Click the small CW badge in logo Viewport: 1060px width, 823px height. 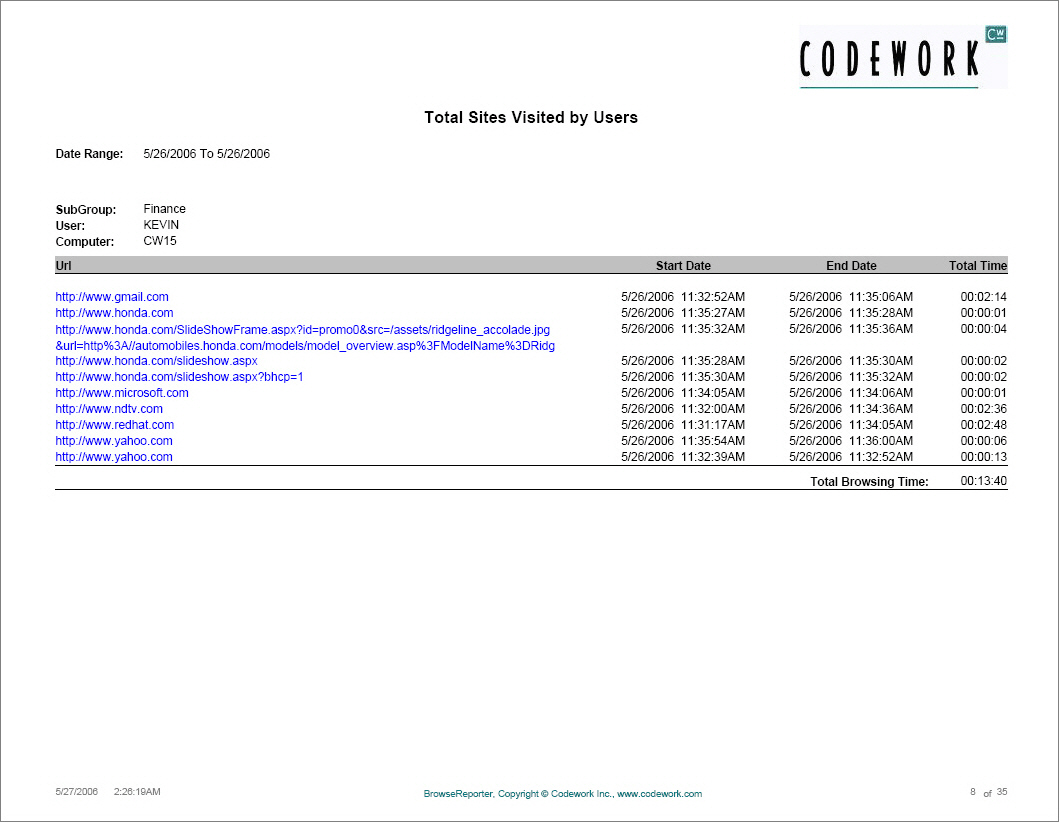pyautogui.click(x=995, y=34)
